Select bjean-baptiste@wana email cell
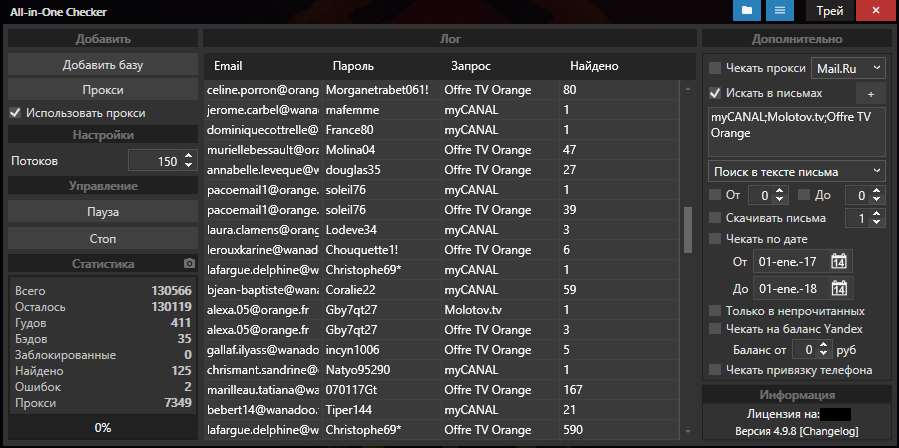This screenshot has width=899, height=448. click(x=263, y=290)
